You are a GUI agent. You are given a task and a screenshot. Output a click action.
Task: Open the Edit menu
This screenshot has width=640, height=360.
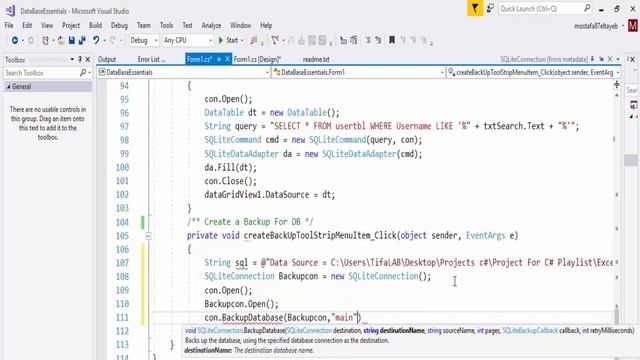(27, 26)
